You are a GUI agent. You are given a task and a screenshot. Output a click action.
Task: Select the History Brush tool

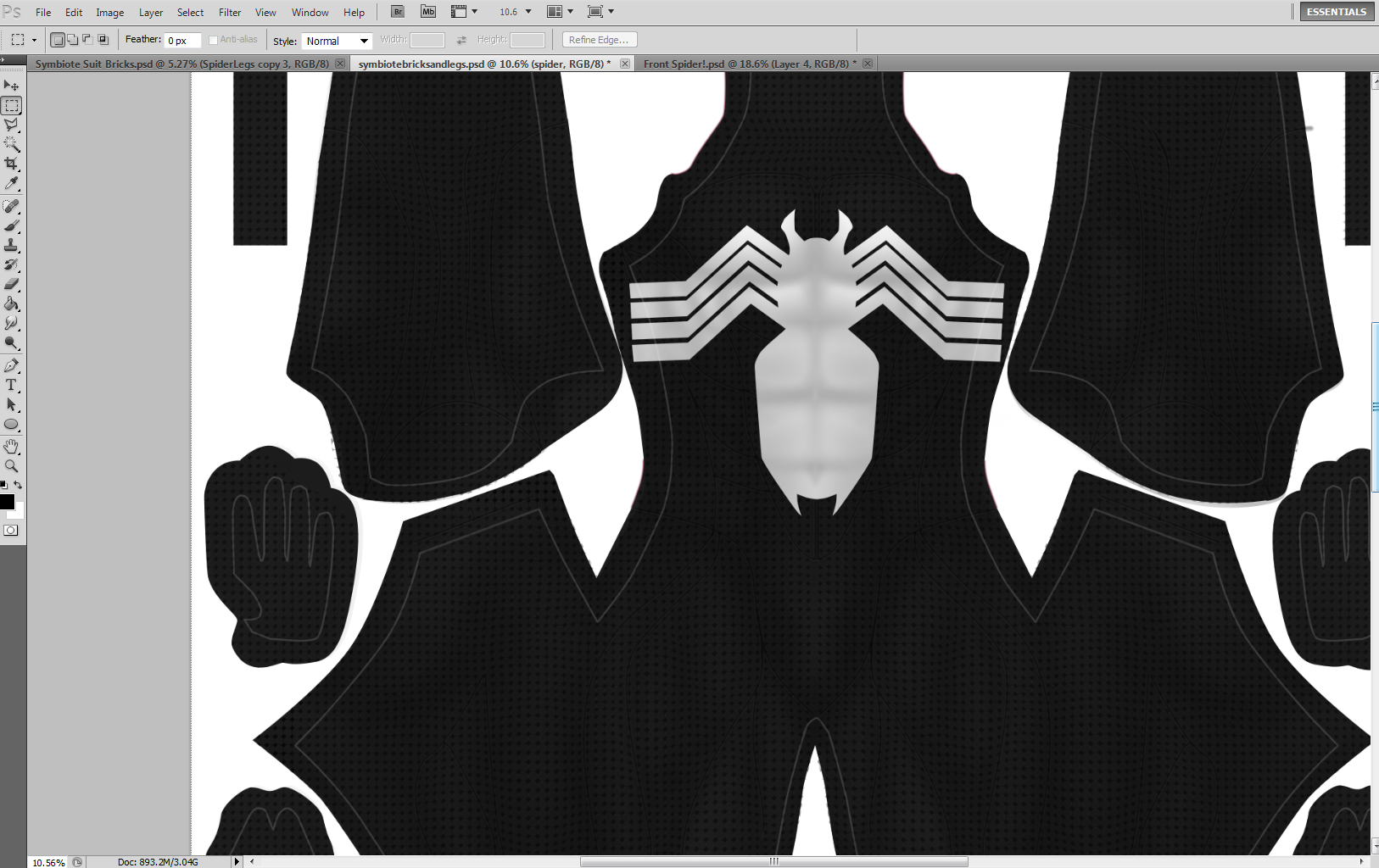pos(12,264)
